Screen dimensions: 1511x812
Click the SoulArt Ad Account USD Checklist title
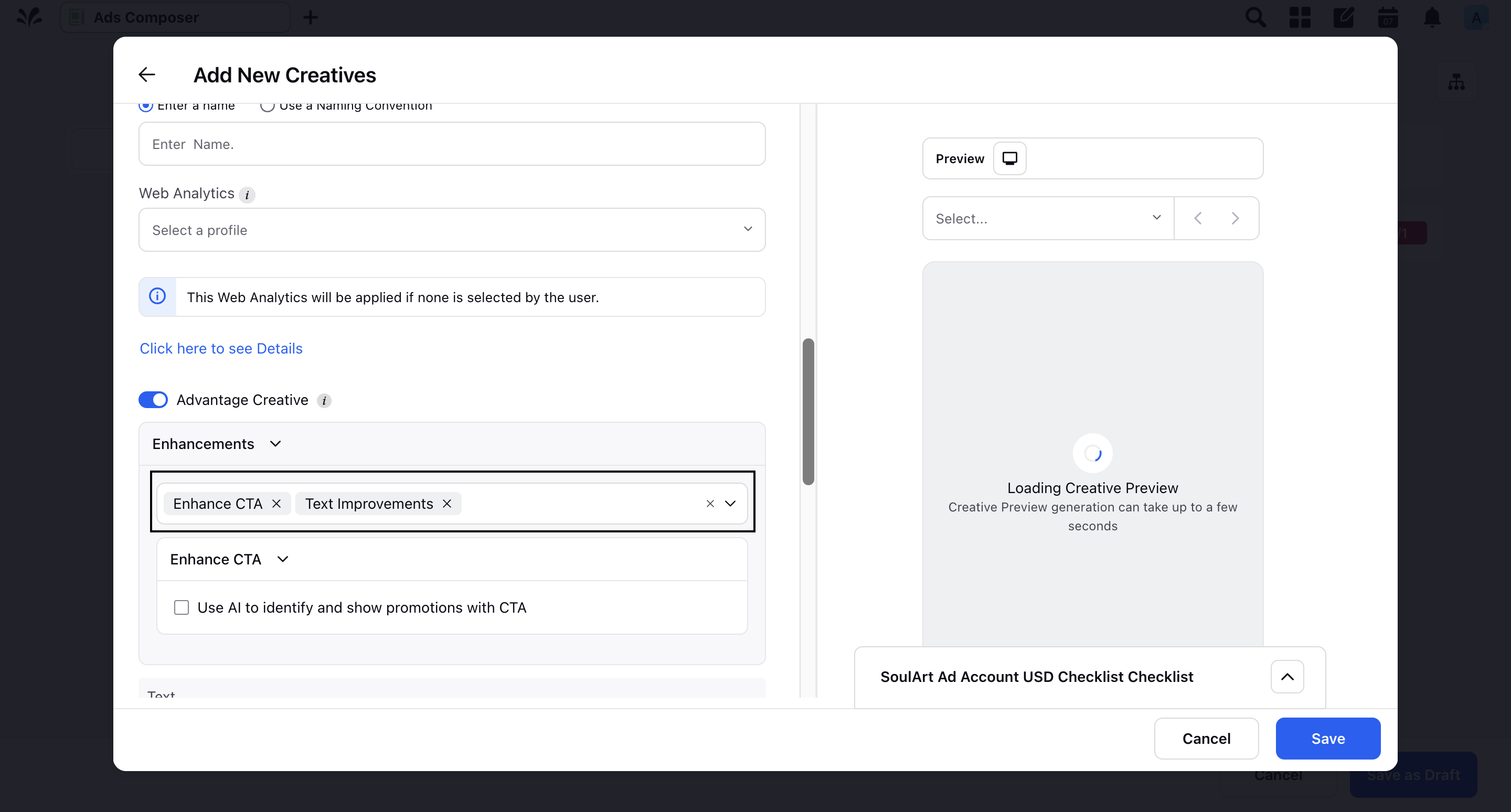point(1037,677)
